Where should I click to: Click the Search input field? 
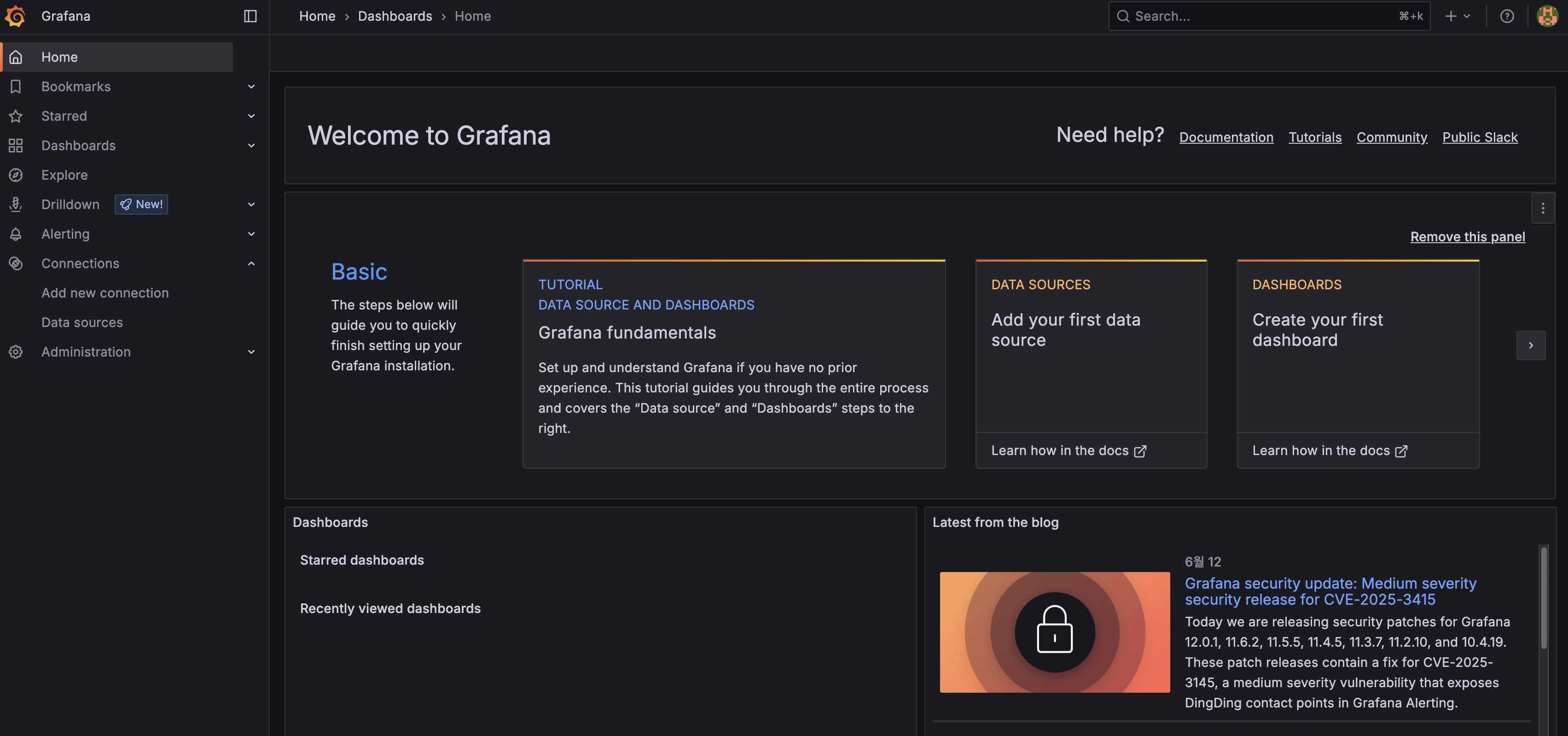pos(1269,17)
